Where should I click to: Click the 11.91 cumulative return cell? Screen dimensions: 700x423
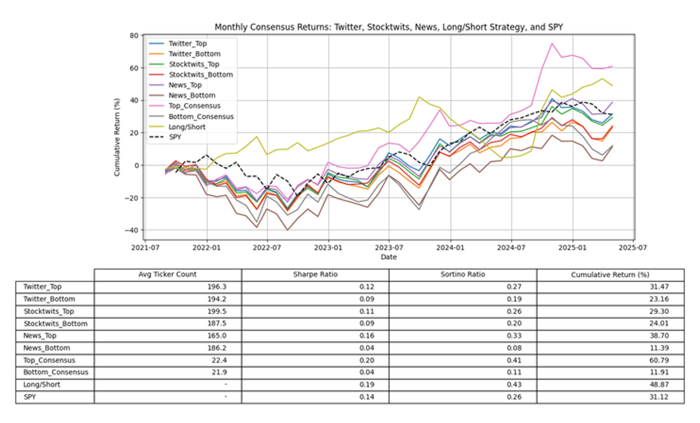(610, 372)
